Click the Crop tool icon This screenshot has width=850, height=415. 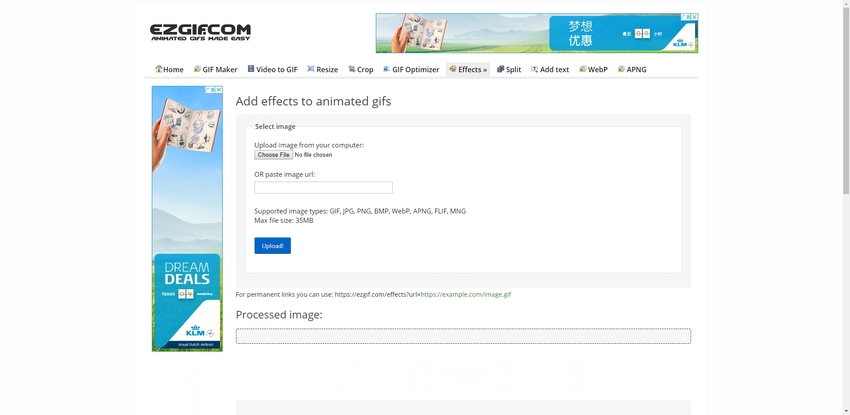click(352, 69)
